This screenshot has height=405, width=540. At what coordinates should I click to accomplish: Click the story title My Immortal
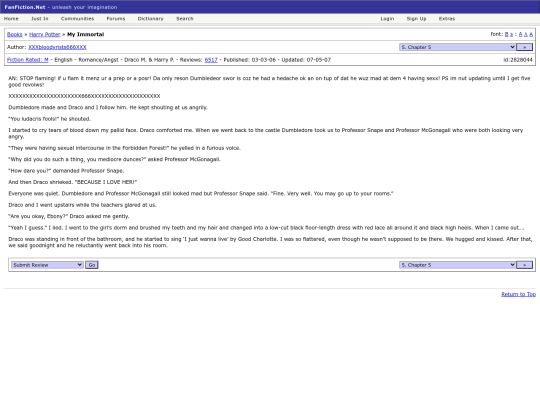[86, 34]
